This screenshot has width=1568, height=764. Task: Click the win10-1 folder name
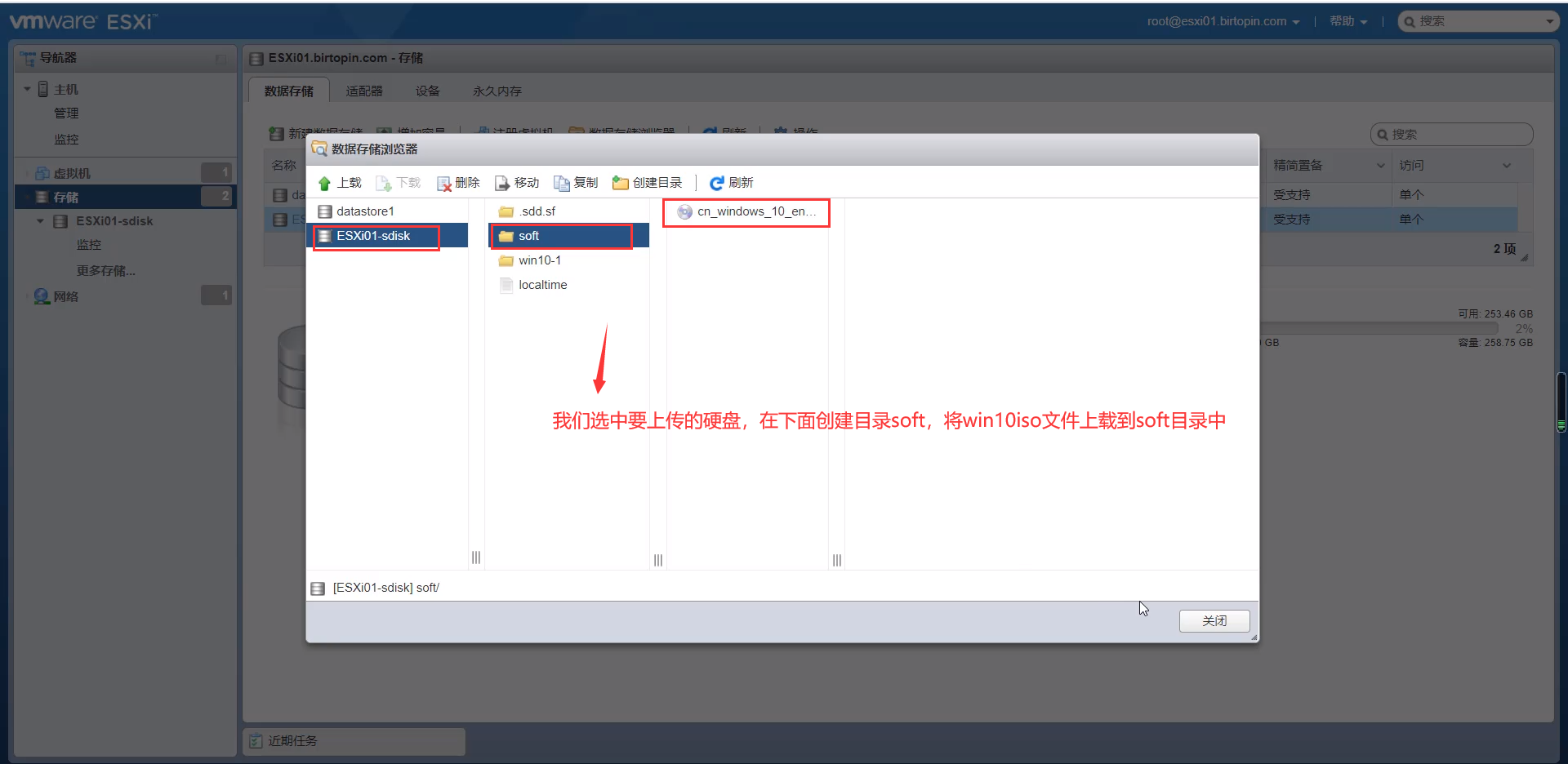(x=540, y=260)
